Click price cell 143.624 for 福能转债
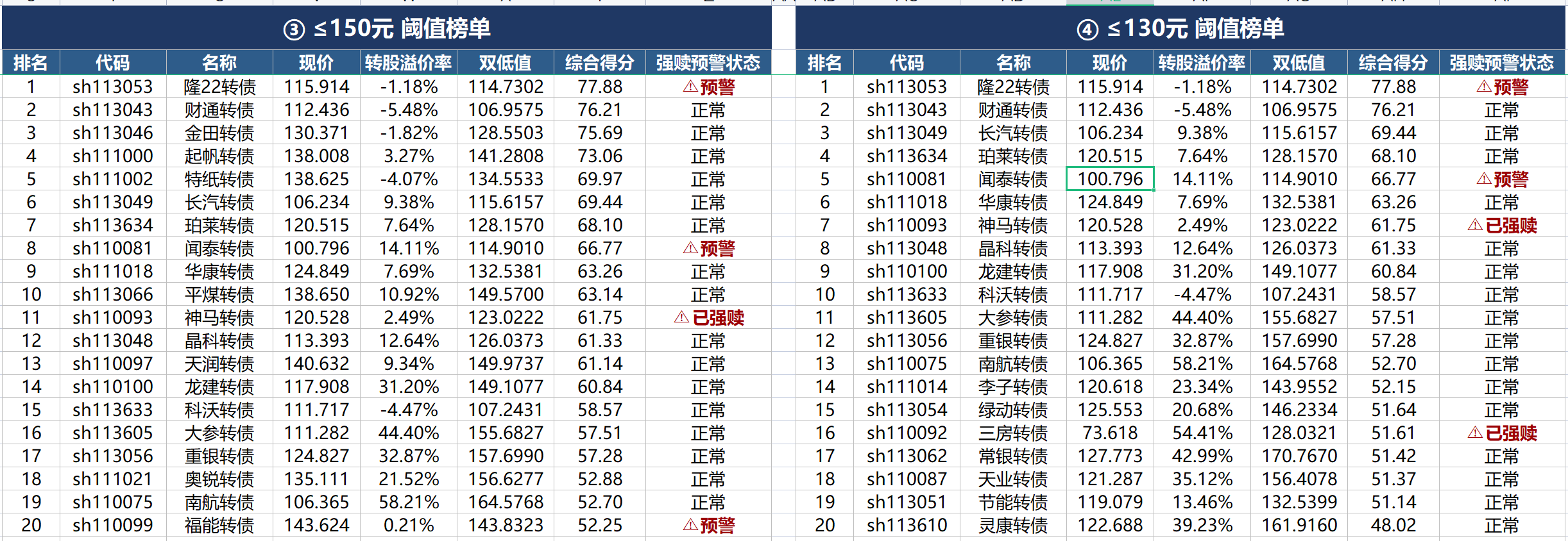The height and width of the screenshot is (541, 1568). 316,525
